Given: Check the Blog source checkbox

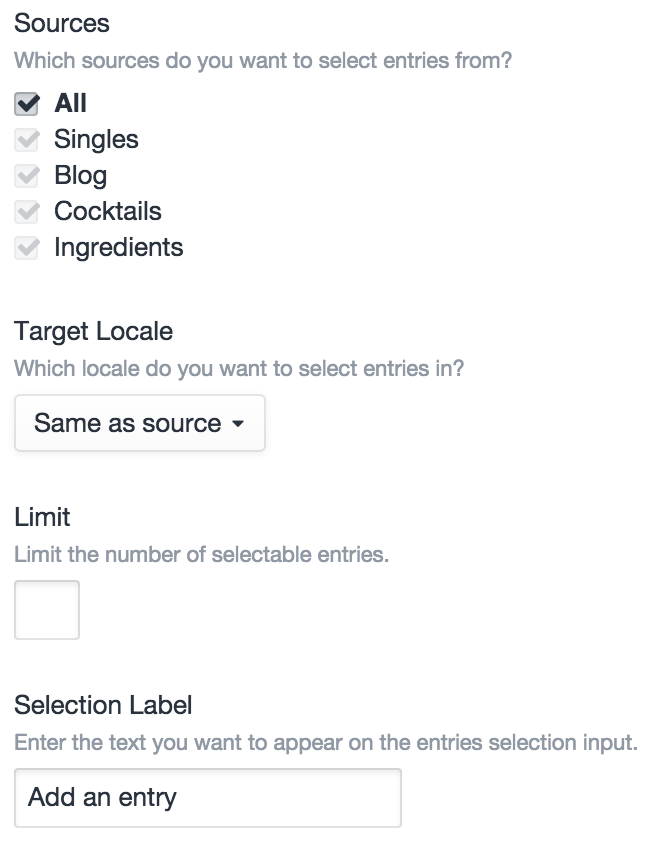Looking at the screenshot, I should (26, 175).
